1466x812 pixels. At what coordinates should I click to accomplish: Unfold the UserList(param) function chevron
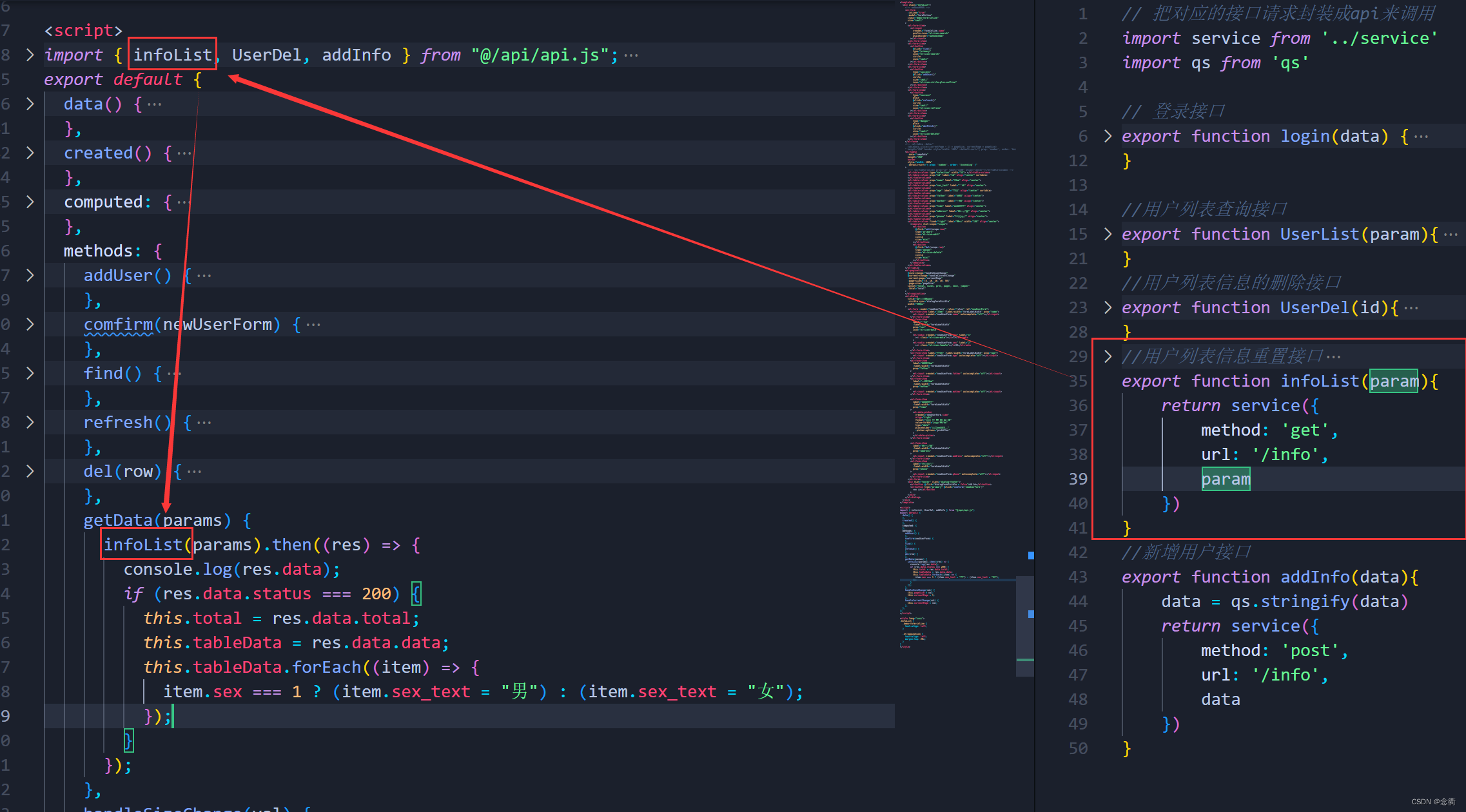point(1108,234)
